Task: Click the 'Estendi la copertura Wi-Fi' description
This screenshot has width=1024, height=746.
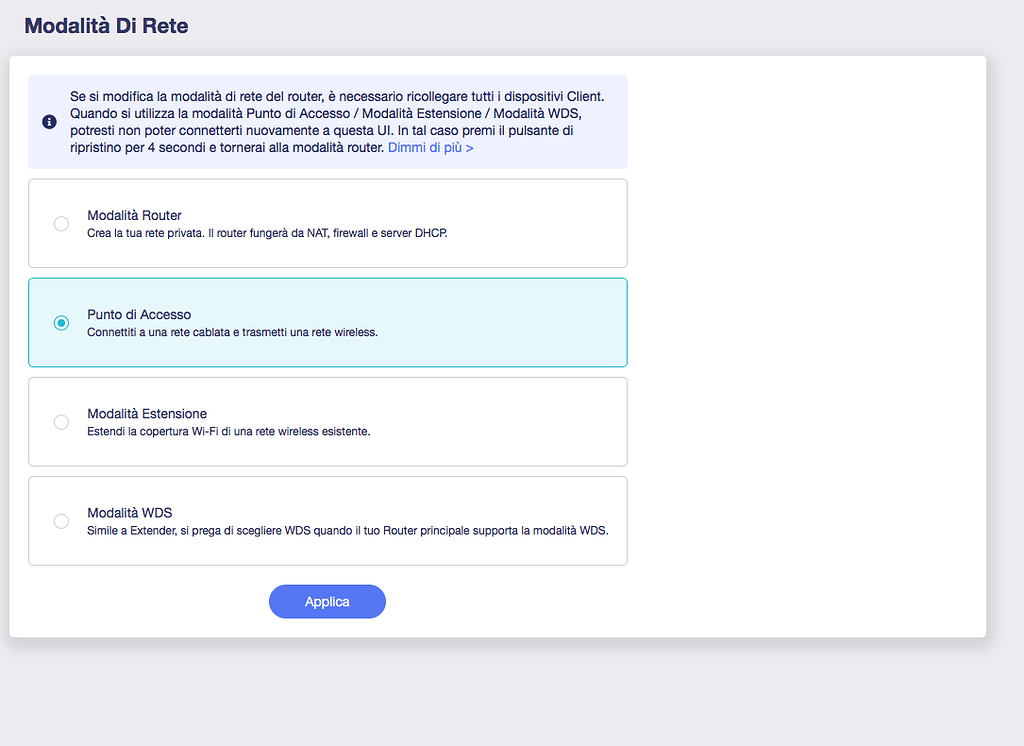Action: coord(228,431)
